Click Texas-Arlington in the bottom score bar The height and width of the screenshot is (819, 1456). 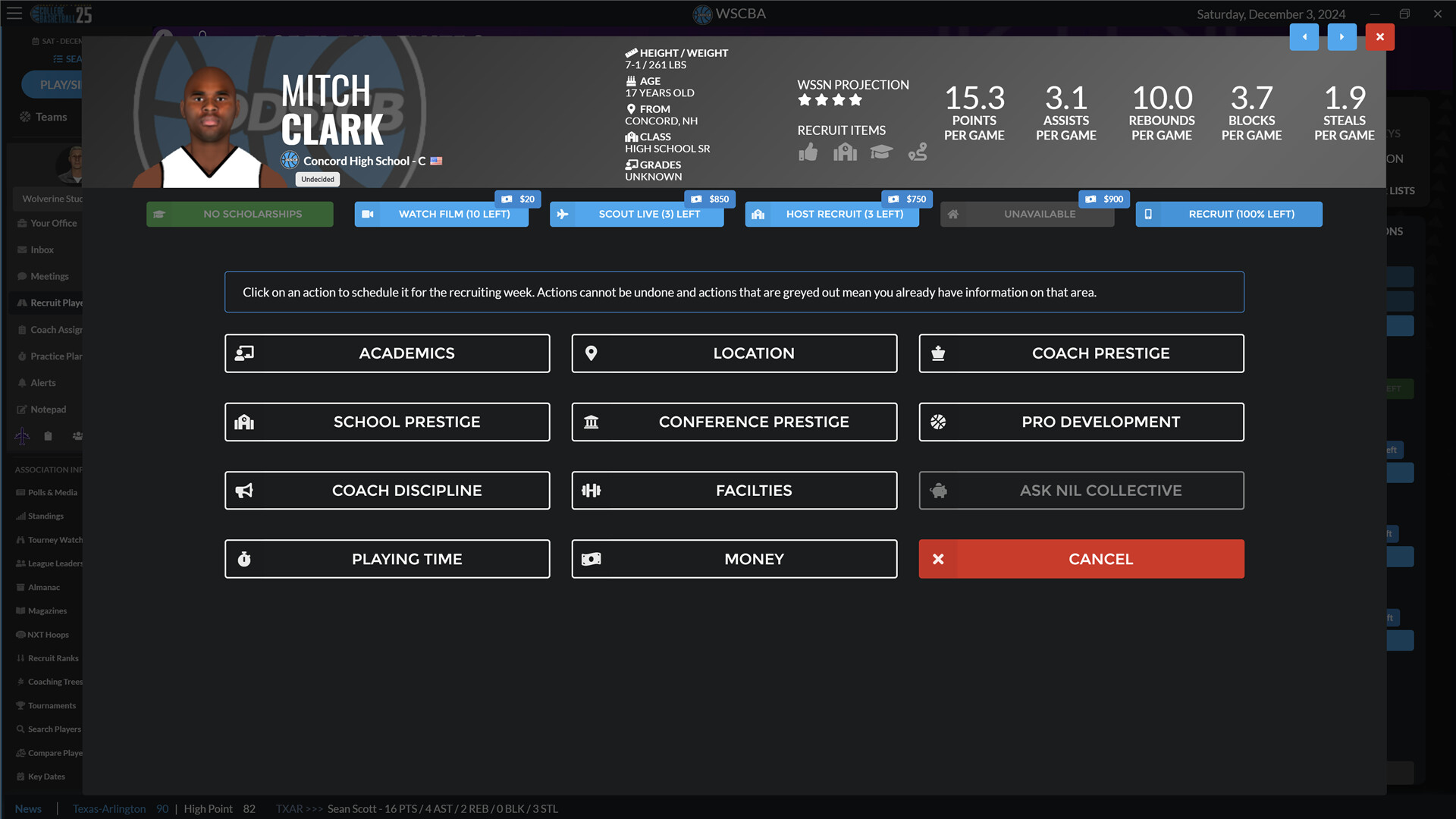point(108,808)
